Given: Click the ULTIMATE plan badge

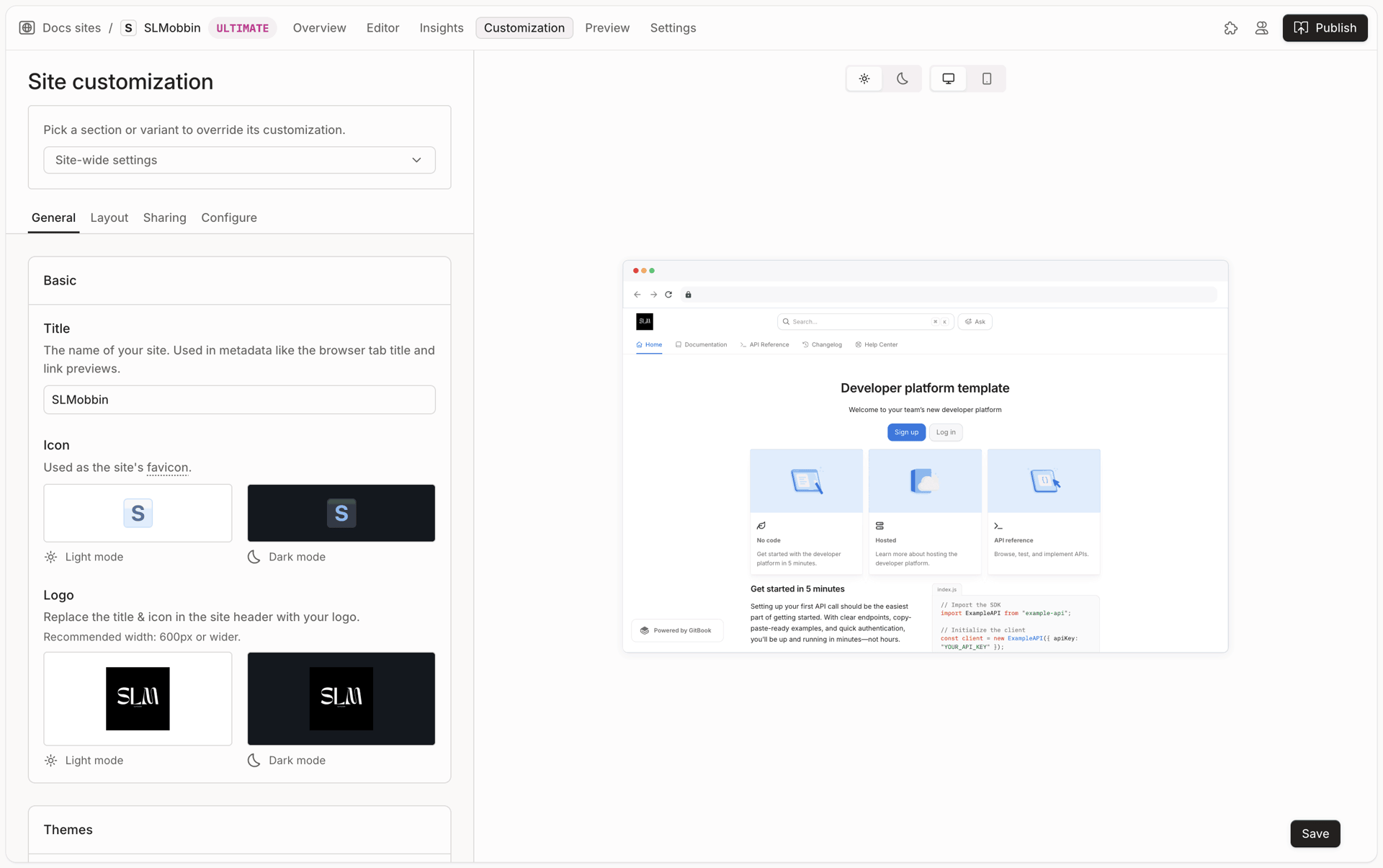Looking at the screenshot, I should pyautogui.click(x=243, y=28).
